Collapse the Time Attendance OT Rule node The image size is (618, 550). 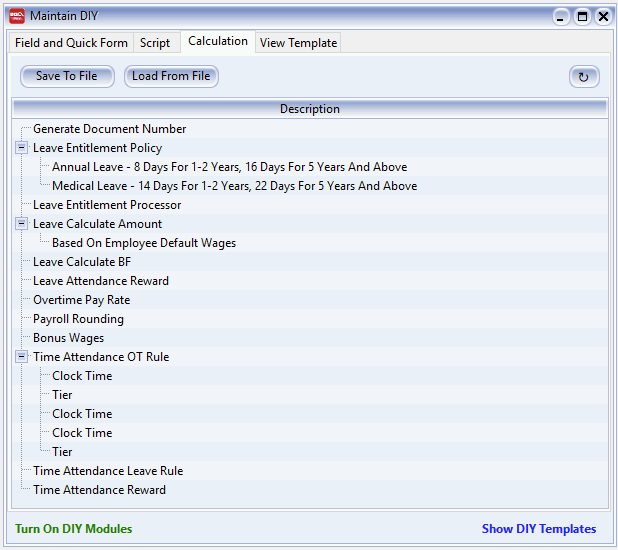pos(22,357)
